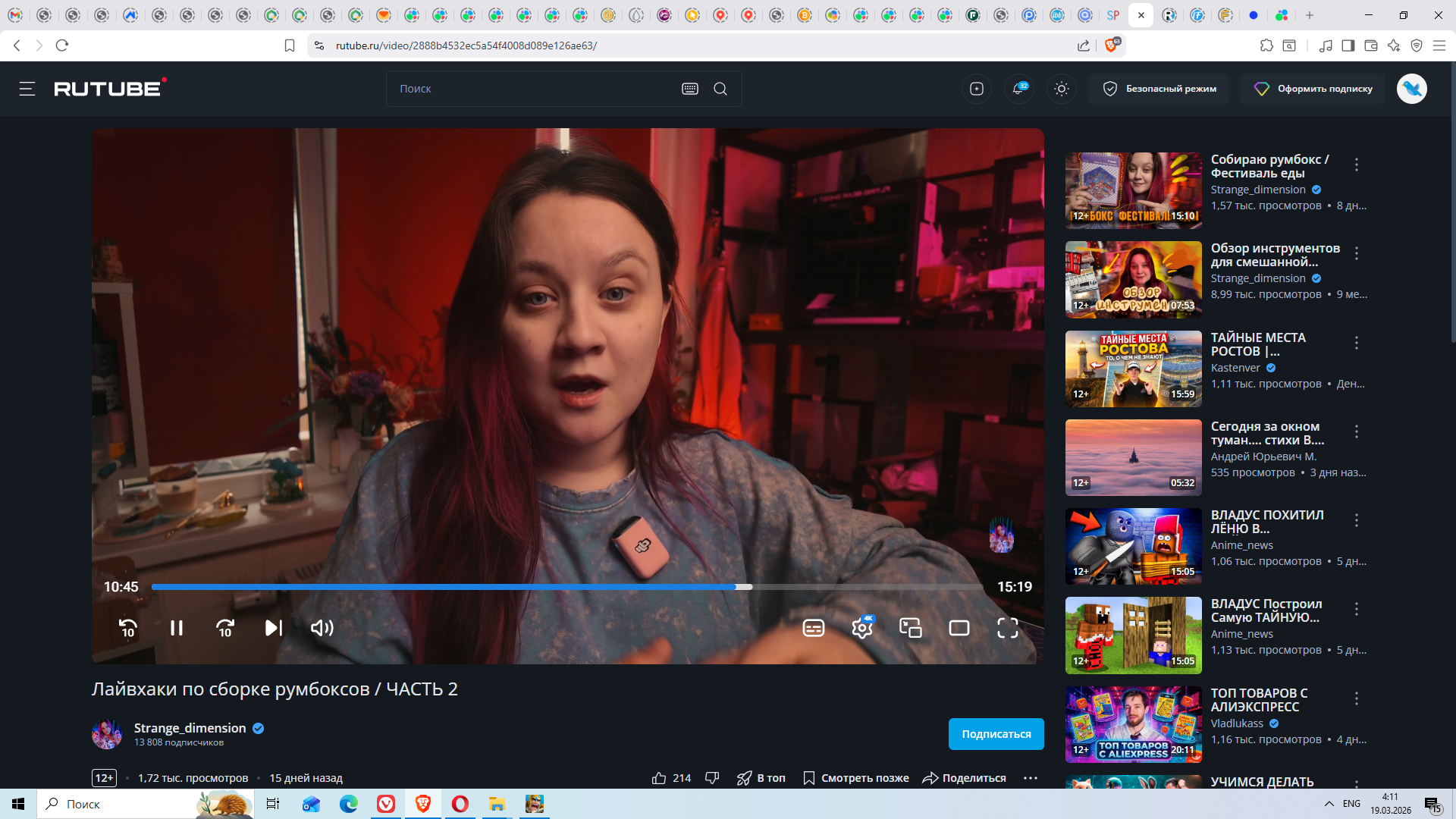This screenshot has width=1456, height=819.
Task: Open notifications bell
Action: click(1018, 89)
